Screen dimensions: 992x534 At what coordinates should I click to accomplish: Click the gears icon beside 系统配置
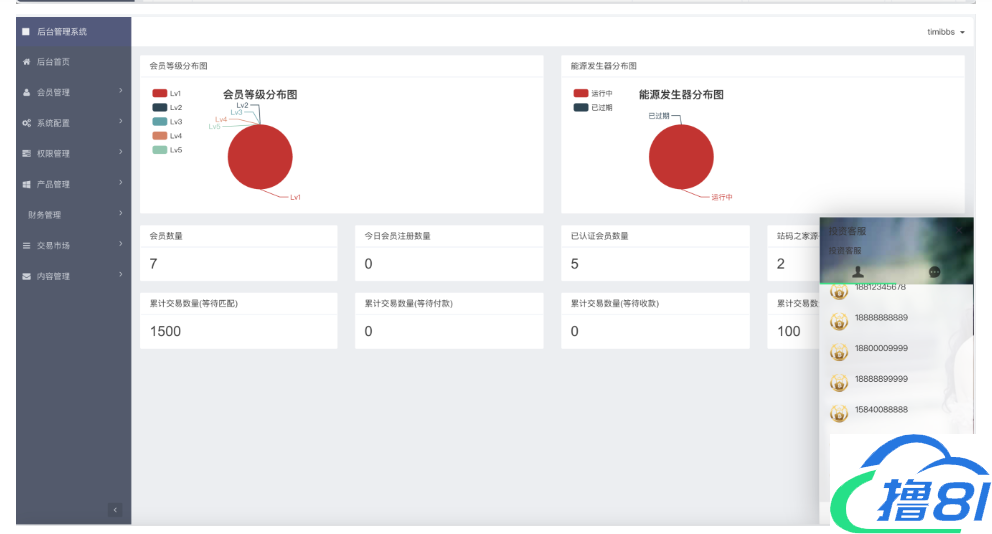26,123
